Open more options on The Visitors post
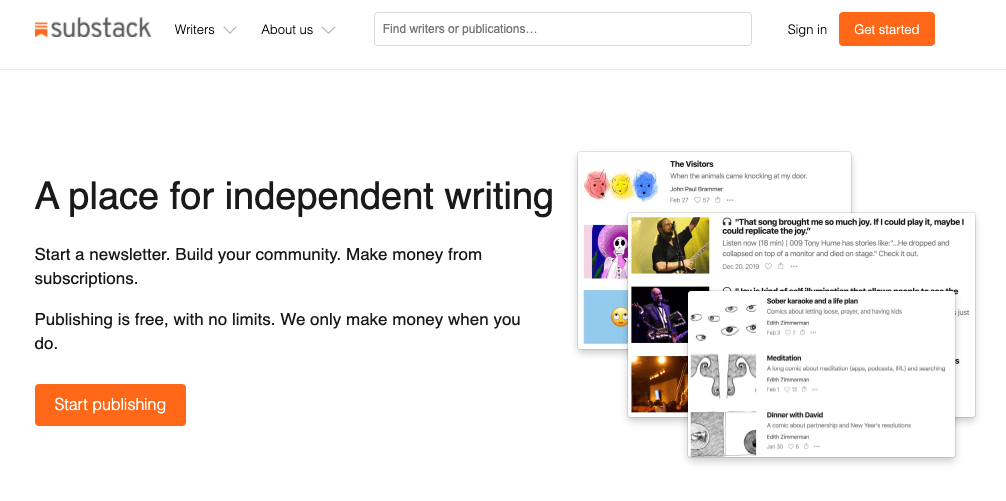The width and height of the screenshot is (1006, 501). 730,200
